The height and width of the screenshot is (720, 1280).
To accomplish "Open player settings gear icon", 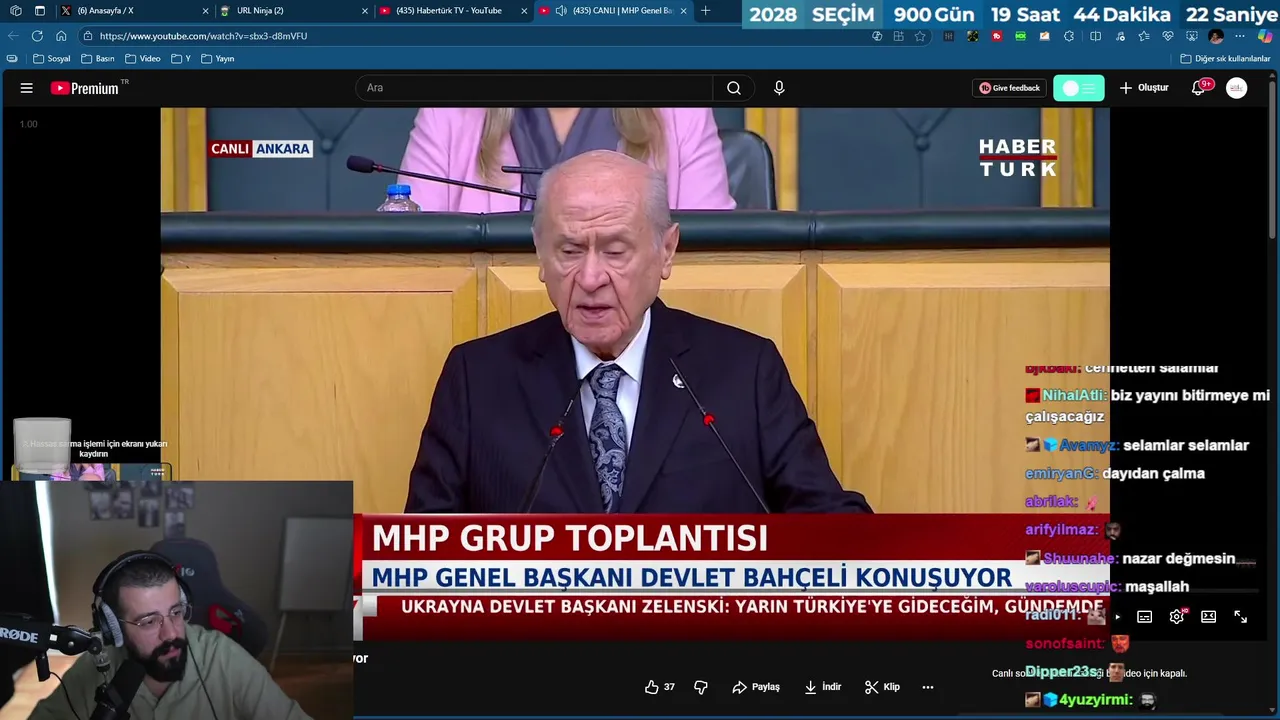I will (x=1177, y=617).
